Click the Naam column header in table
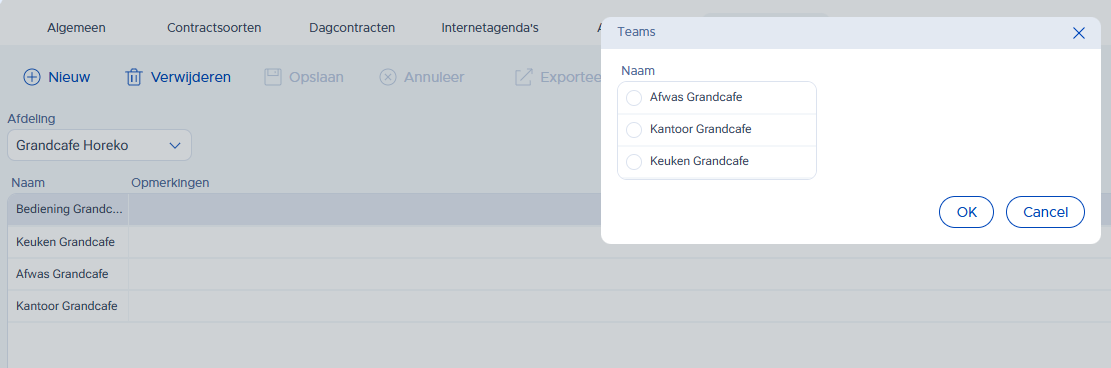 point(28,183)
